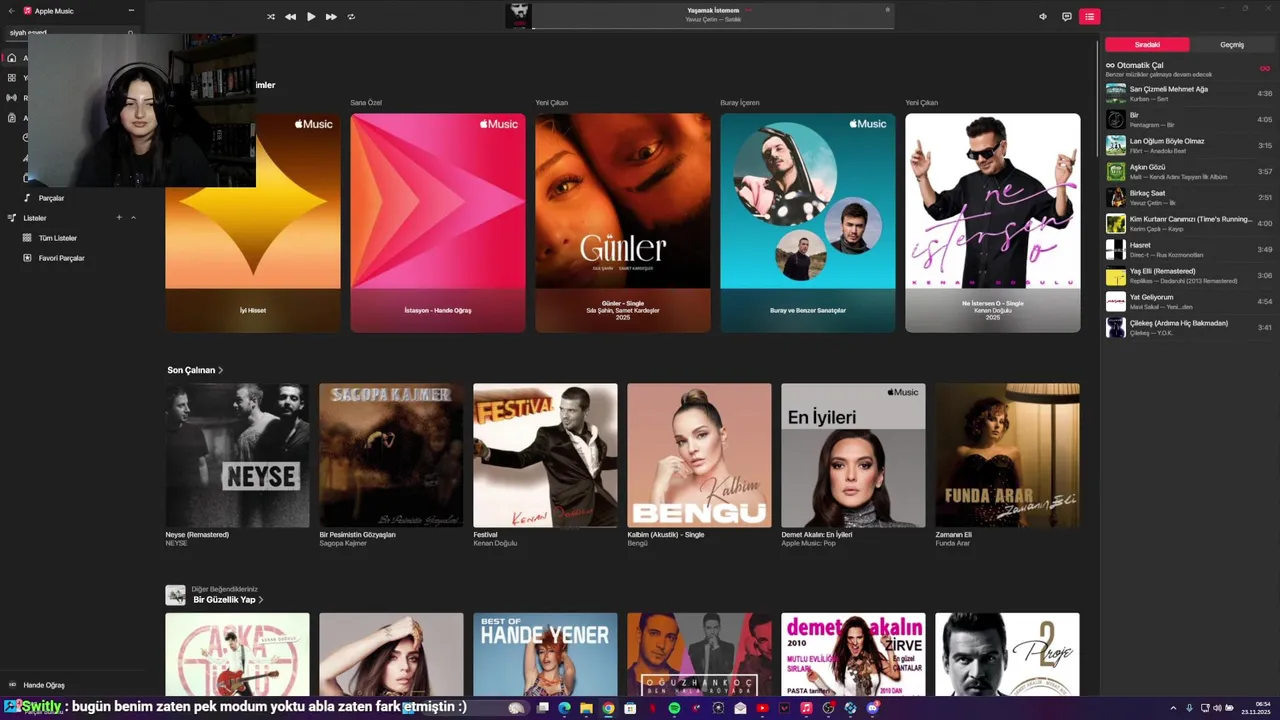
Task: Open the Home section in the sidebar
Action: [12, 58]
